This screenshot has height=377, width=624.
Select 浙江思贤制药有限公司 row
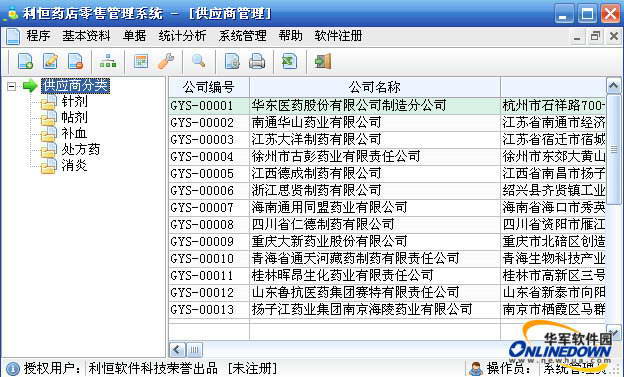click(387, 191)
